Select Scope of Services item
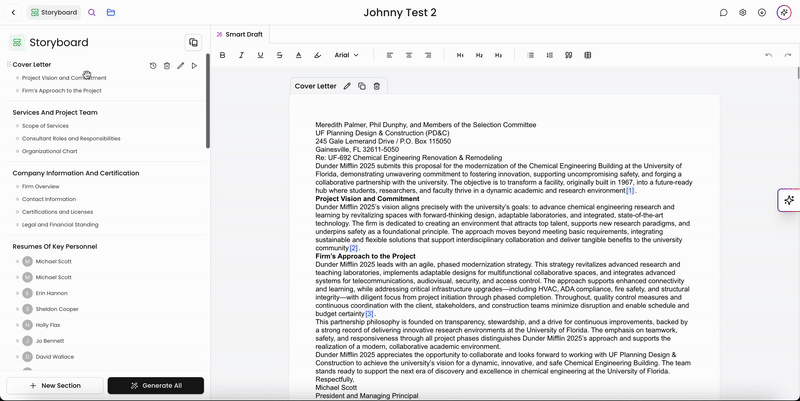Screen dimensions: 800x401 [45, 126]
